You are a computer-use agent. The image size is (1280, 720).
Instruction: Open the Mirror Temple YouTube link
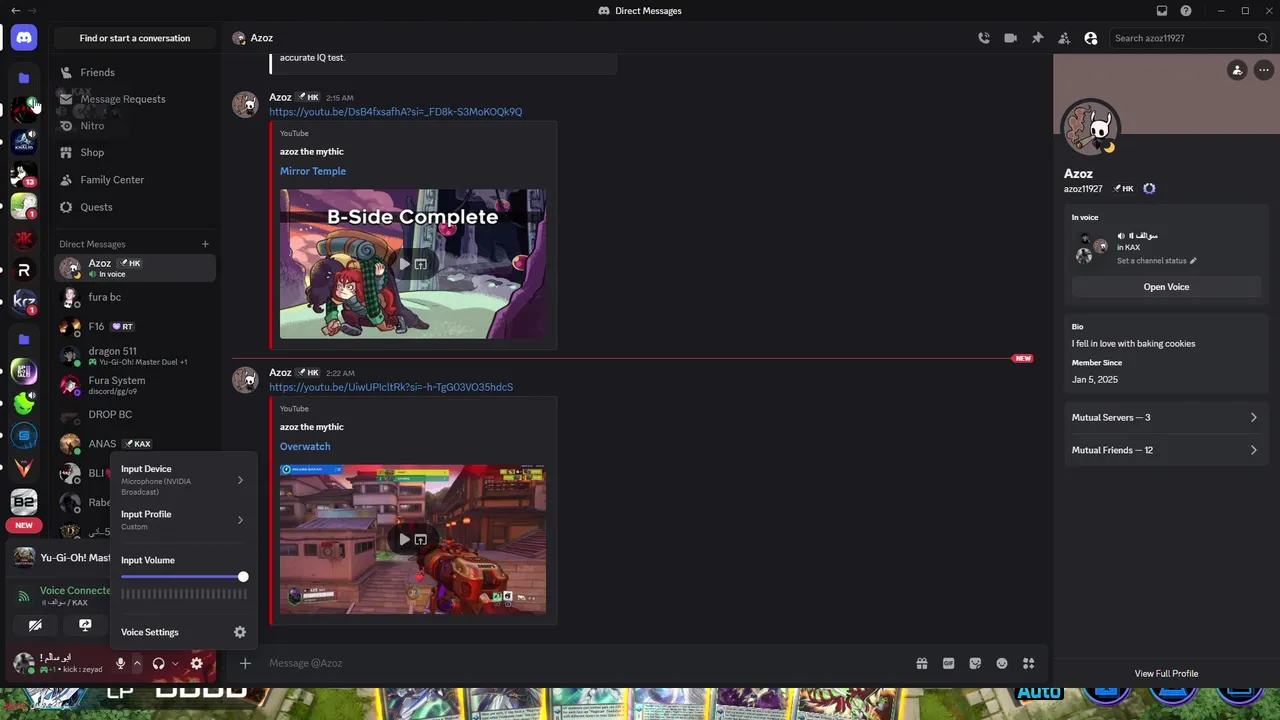(x=313, y=171)
